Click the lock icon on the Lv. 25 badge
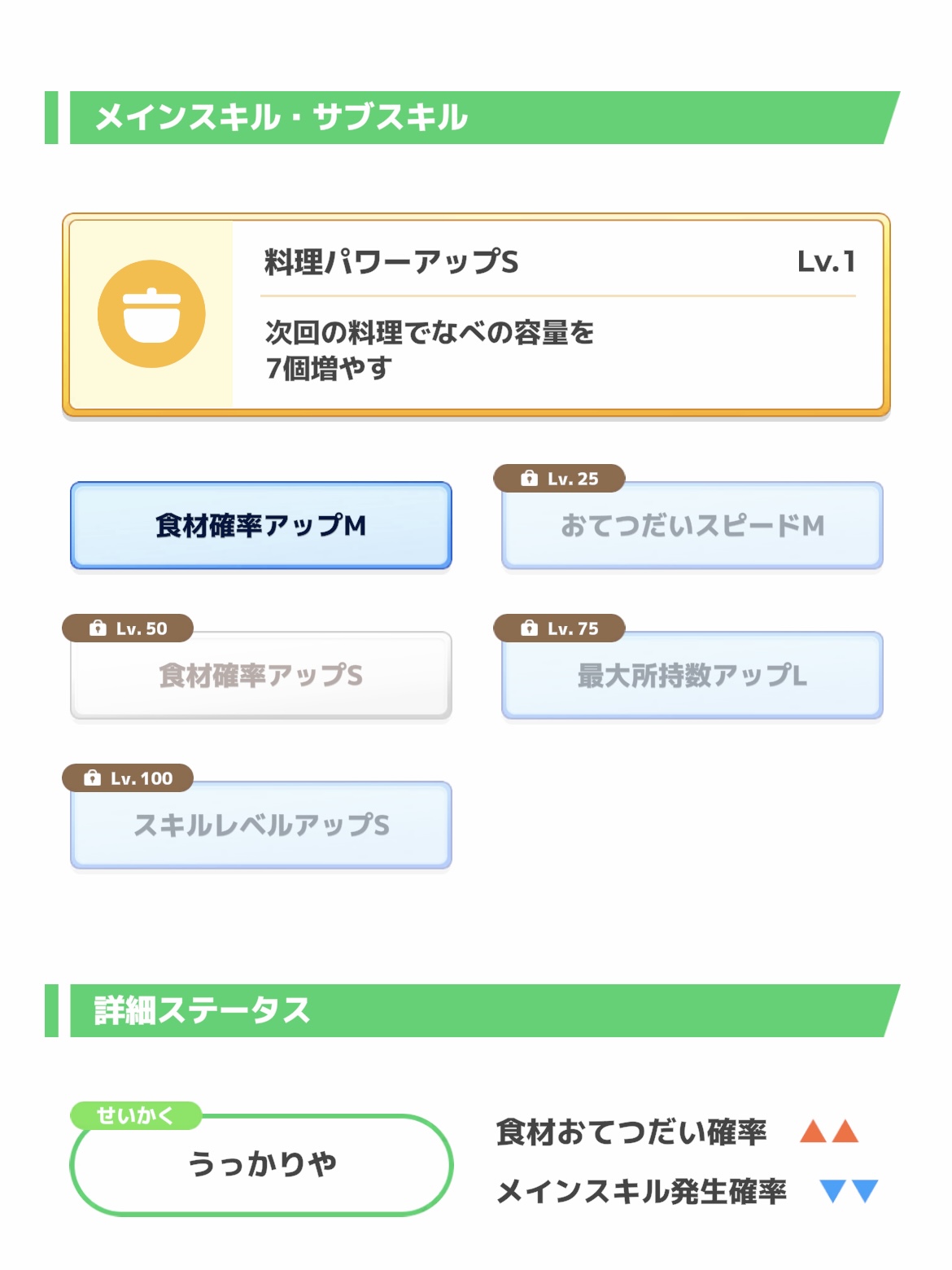This screenshot has height=1270, width=952. tap(529, 479)
